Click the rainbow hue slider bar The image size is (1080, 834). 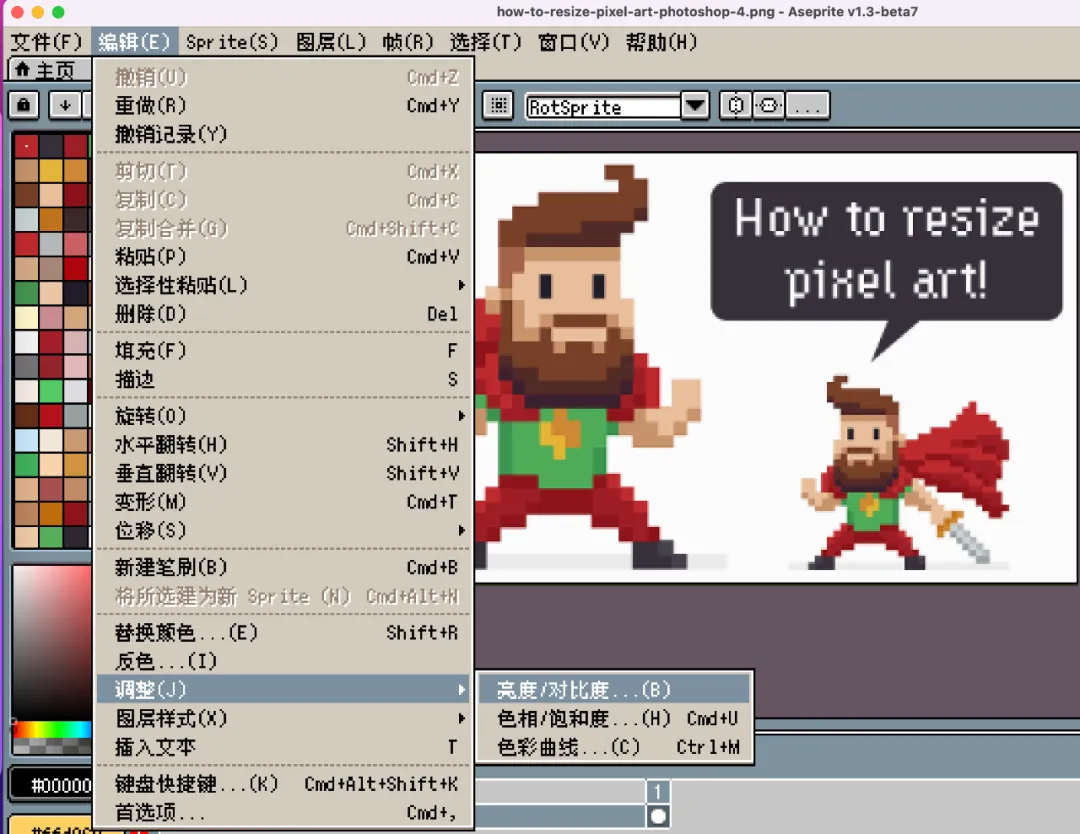[52, 729]
